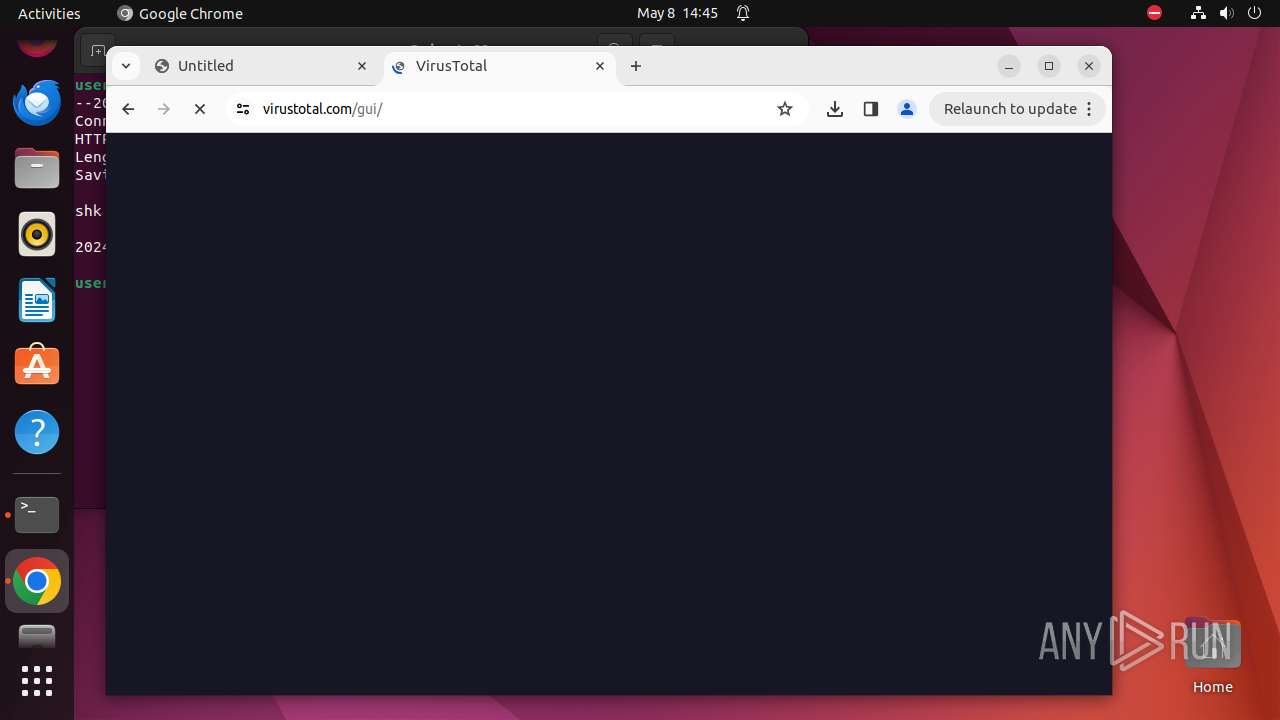Launch Thunderbird from the dock
The image size is (1280, 720).
click(37, 102)
